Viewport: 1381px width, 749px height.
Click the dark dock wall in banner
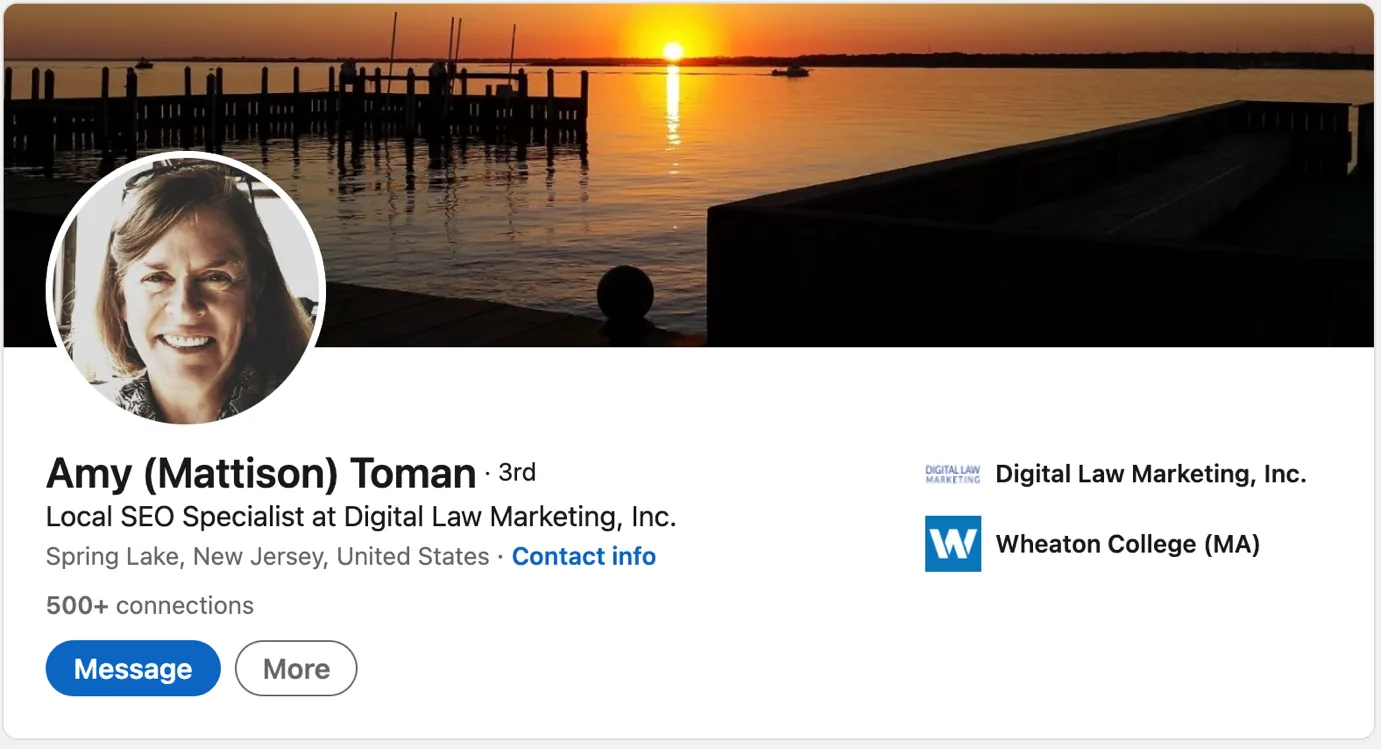coord(1000,270)
